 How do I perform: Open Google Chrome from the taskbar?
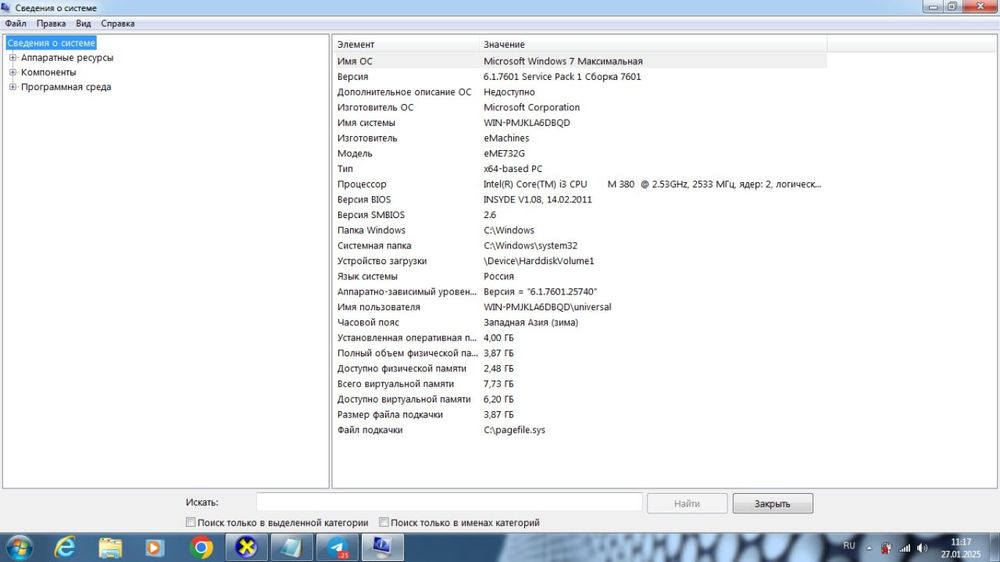pos(201,548)
